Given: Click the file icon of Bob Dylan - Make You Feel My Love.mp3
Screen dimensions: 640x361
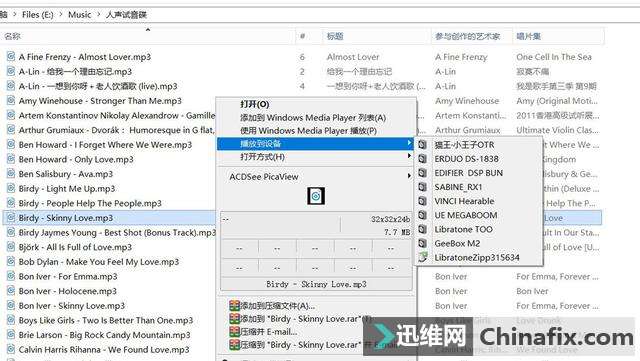Looking at the screenshot, I should [x=11, y=261].
